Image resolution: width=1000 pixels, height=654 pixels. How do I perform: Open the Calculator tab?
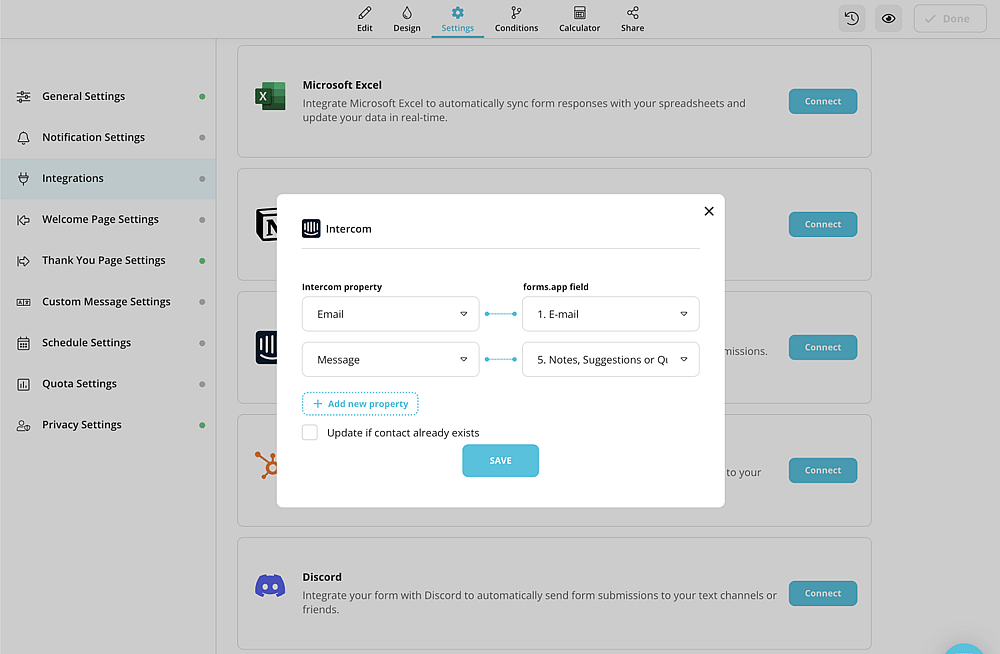(579, 19)
